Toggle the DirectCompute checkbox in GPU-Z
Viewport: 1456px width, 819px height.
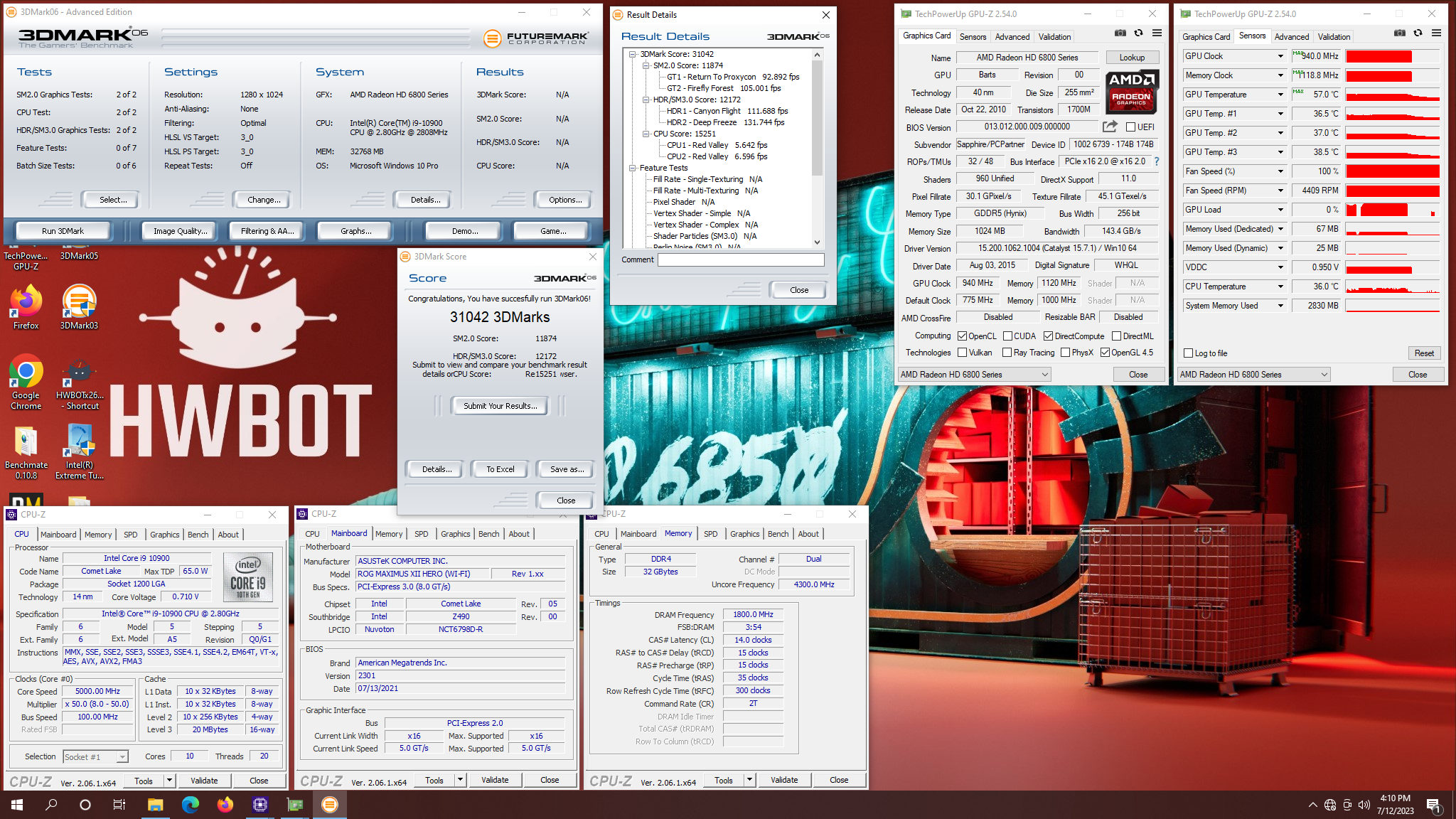[1048, 336]
